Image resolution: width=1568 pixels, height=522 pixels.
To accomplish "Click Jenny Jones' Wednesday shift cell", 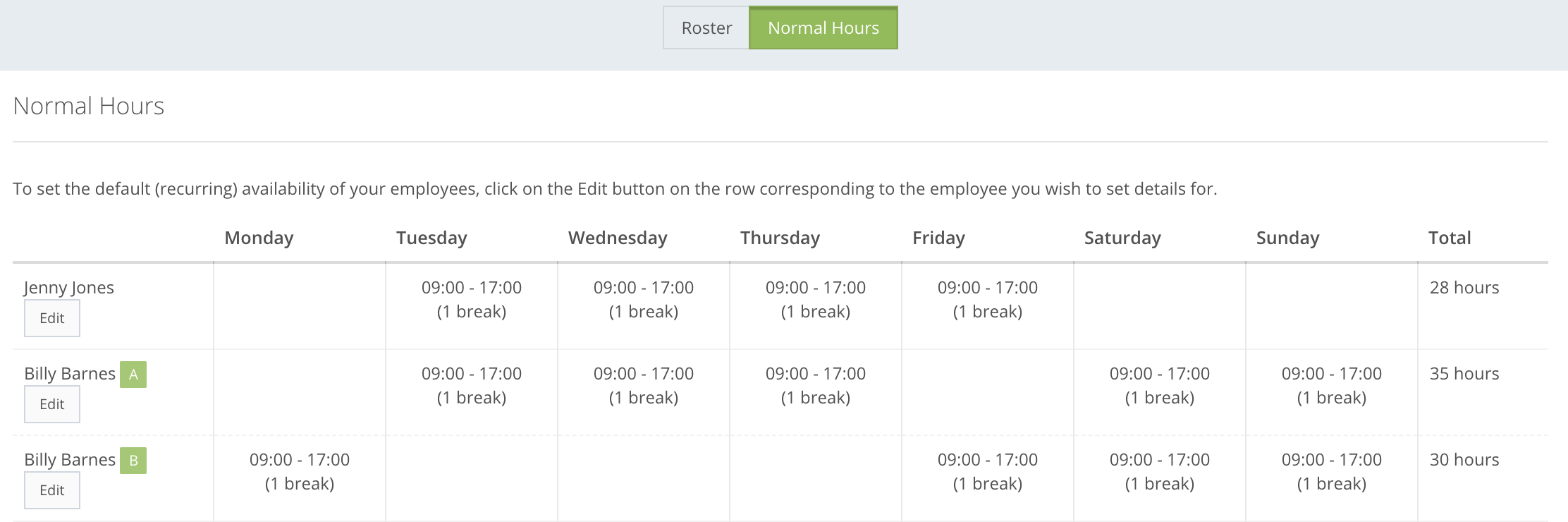I will 643,299.
